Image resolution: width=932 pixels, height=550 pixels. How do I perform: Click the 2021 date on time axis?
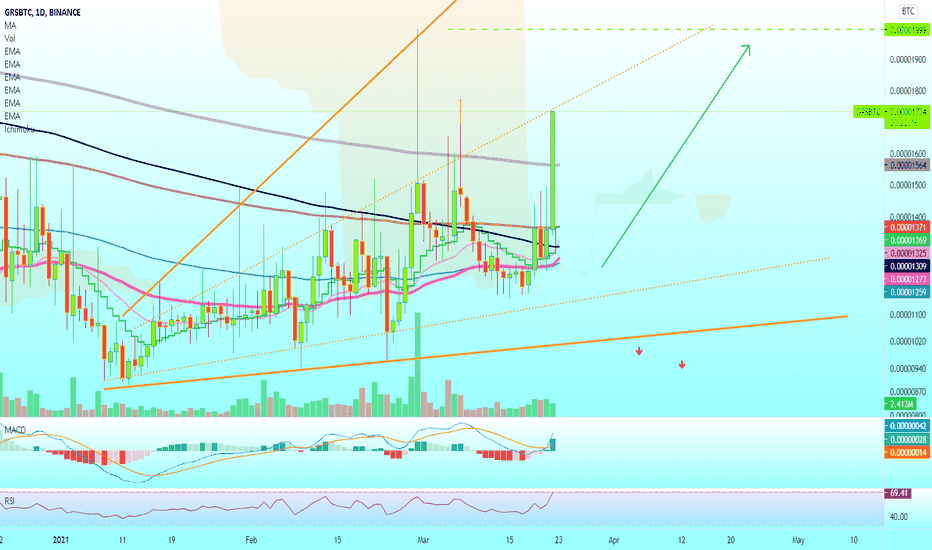[61, 540]
